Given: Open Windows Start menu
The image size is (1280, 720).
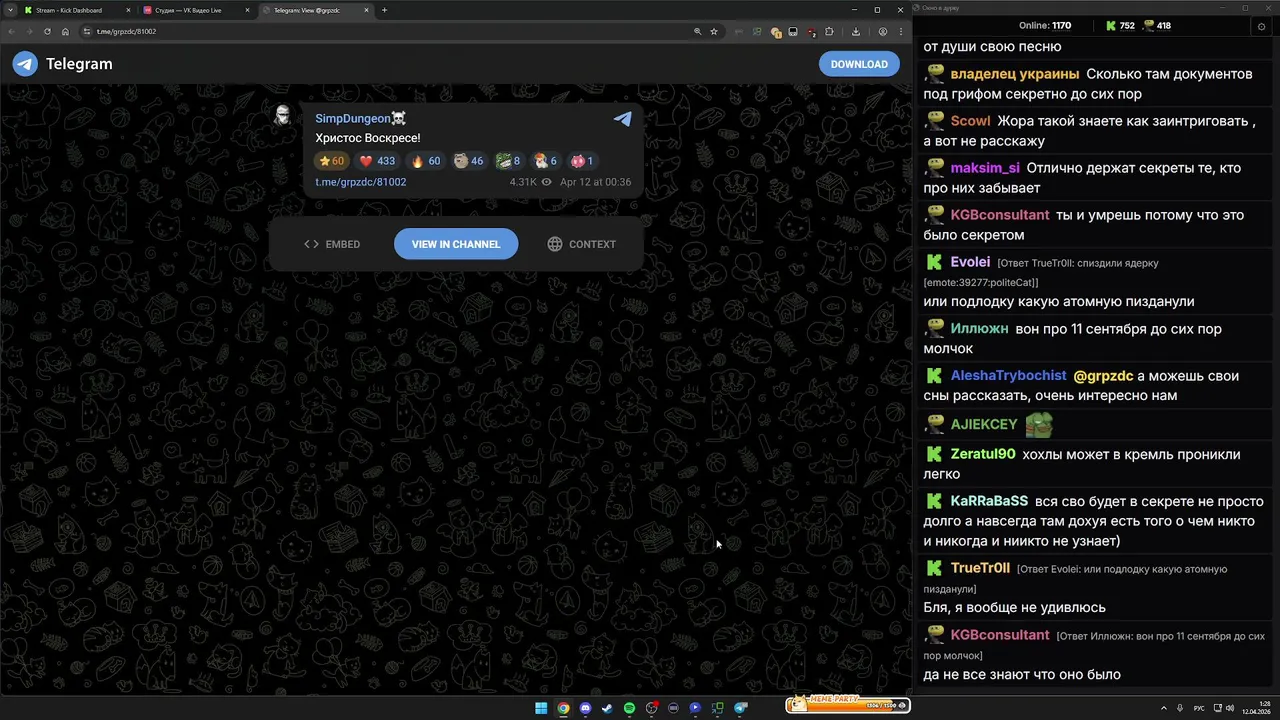Looking at the screenshot, I should tap(541, 708).
